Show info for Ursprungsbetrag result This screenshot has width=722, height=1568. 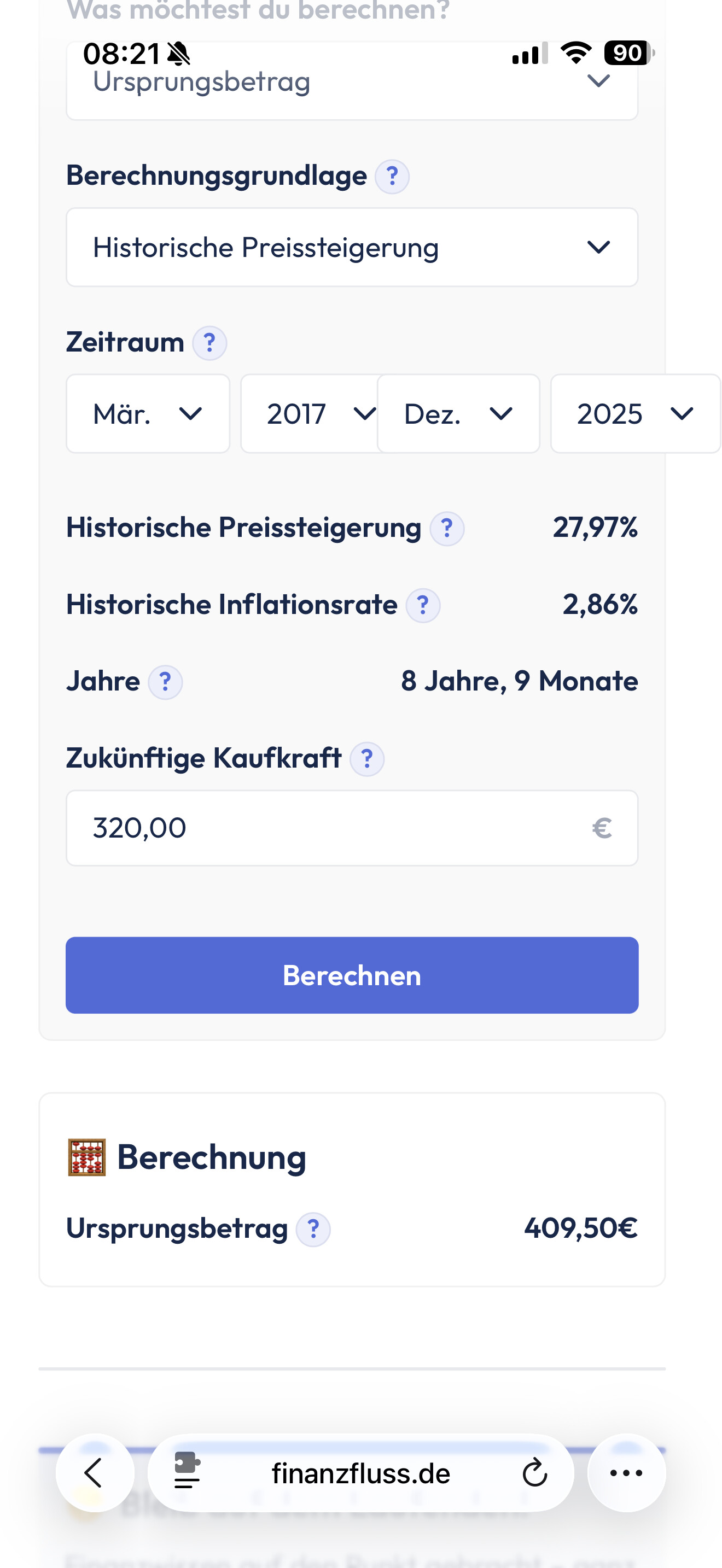[313, 1230]
